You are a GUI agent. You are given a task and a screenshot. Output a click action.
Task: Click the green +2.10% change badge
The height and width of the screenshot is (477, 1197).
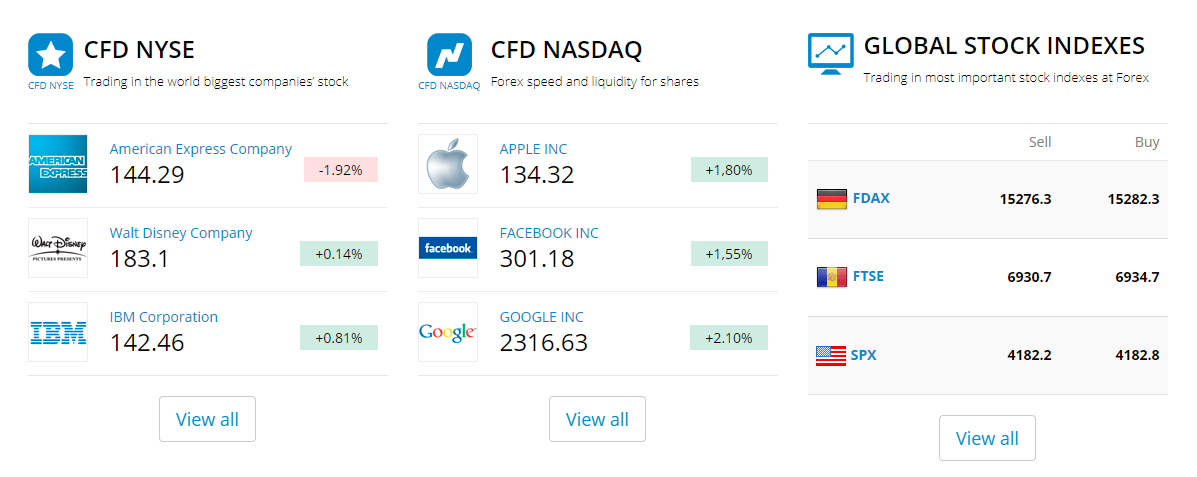click(x=728, y=338)
